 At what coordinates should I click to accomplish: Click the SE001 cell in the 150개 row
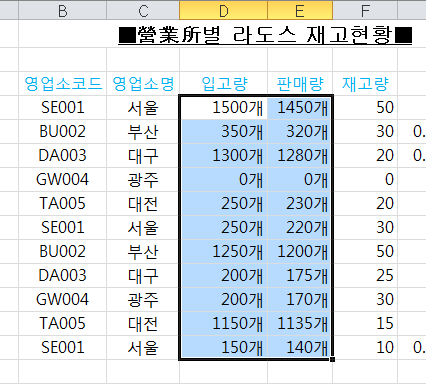(62, 347)
